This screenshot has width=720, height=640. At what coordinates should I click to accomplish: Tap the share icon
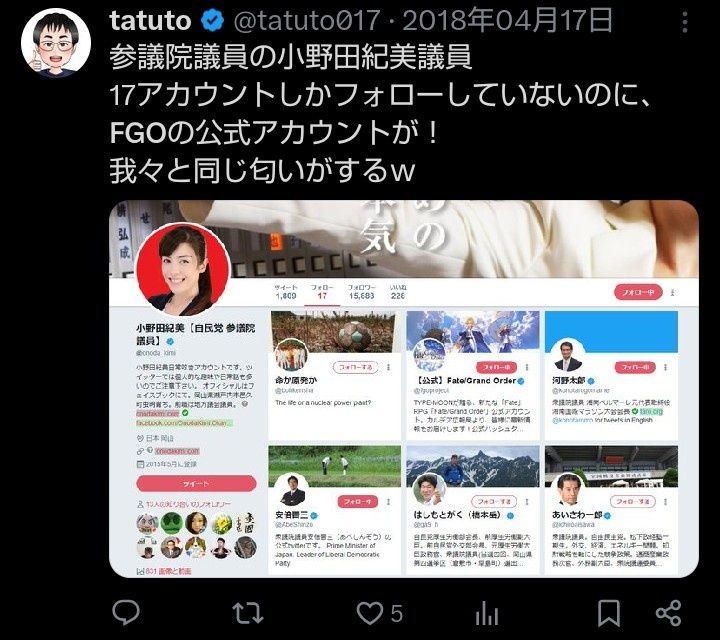coord(668,613)
